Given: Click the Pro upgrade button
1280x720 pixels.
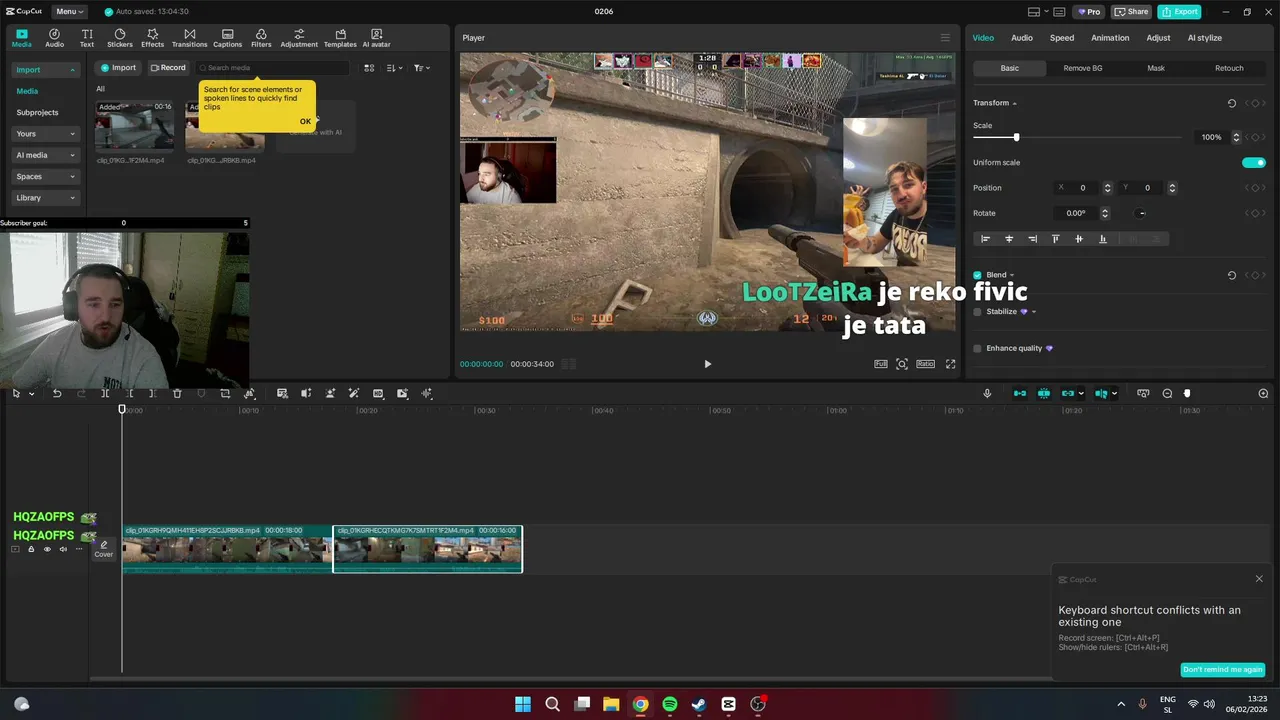Looking at the screenshot, I should (x=1088, y=12).
